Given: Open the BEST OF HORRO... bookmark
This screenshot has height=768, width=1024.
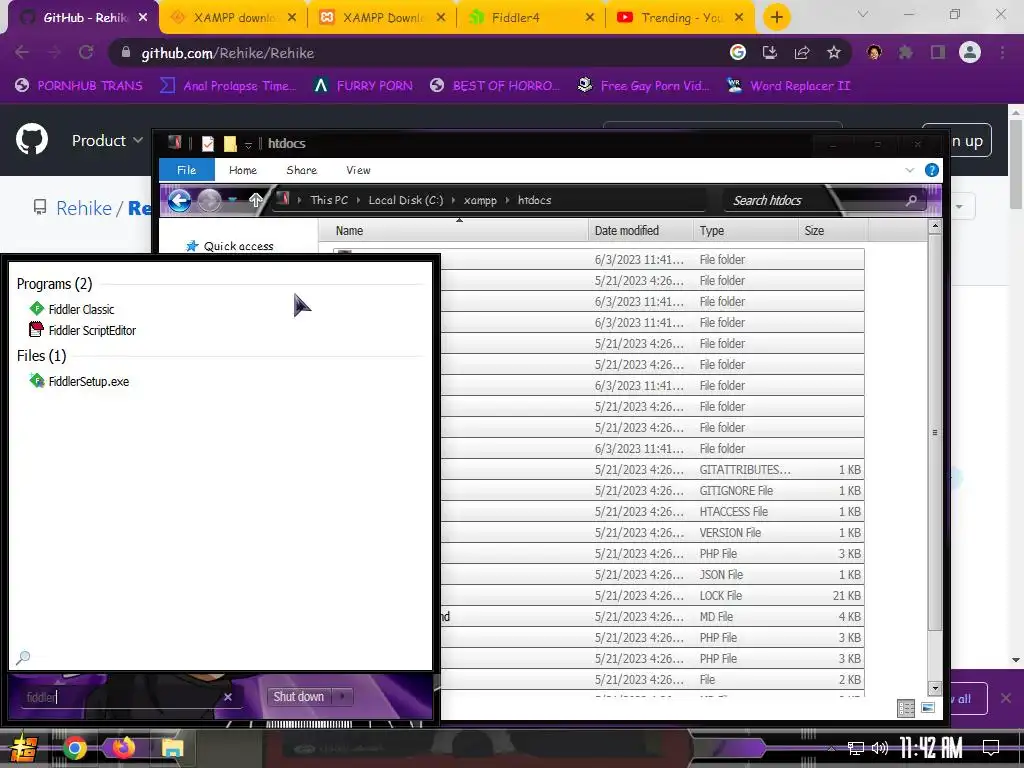Looking at the screenshot, I should tap(495, 86).
